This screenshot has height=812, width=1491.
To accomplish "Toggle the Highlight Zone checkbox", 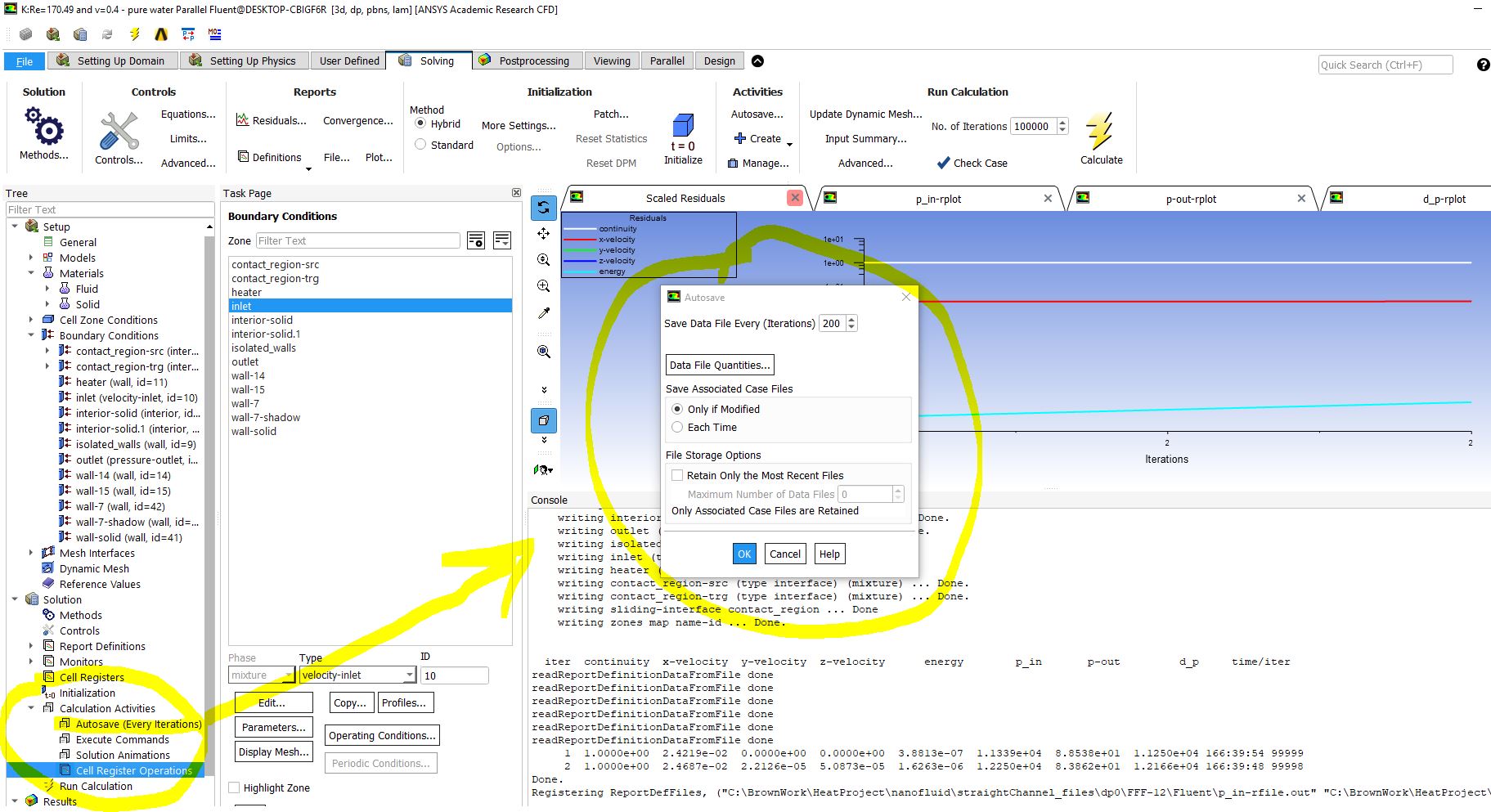I will pos(234,787).
